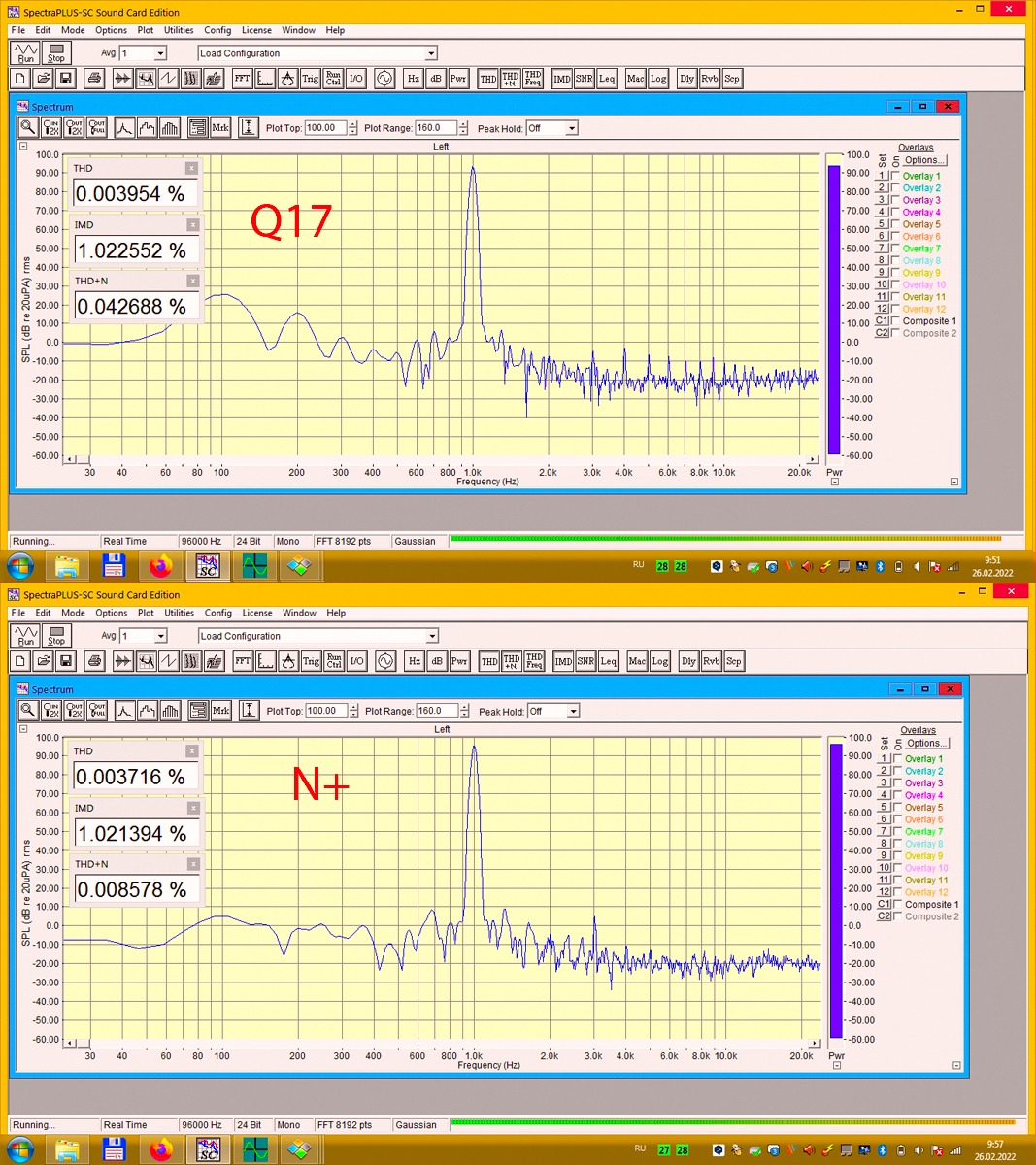Open Avg dropdown in Q17 window
1036x1165 pixels.
(160, 53)
